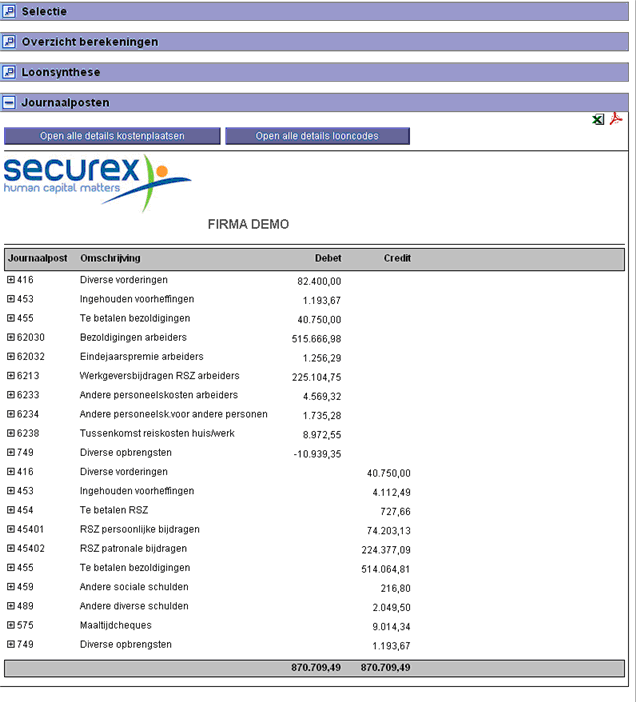Click credit amount 2.049,50
The height and width of the screenshot is (702, 636).
point(391,608)
